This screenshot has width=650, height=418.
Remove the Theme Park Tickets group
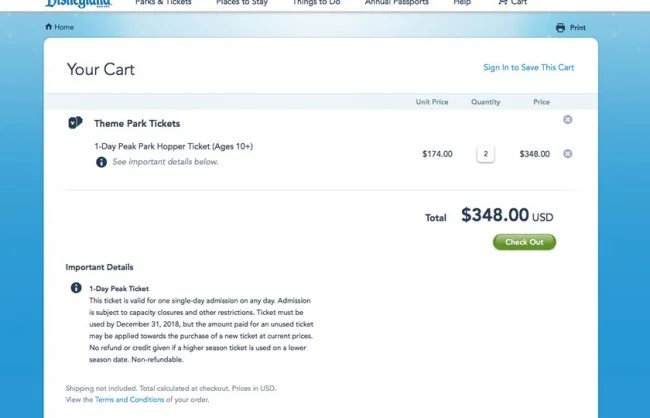click(568, 119)
